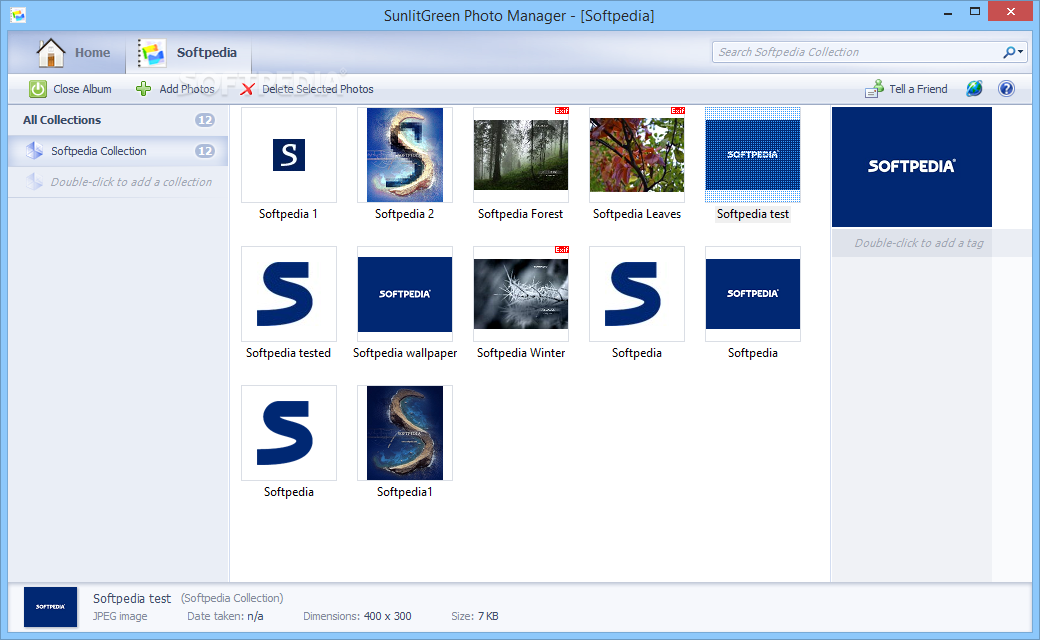Click Delete Selected Photos label
1040x640 pixels.
318,89
